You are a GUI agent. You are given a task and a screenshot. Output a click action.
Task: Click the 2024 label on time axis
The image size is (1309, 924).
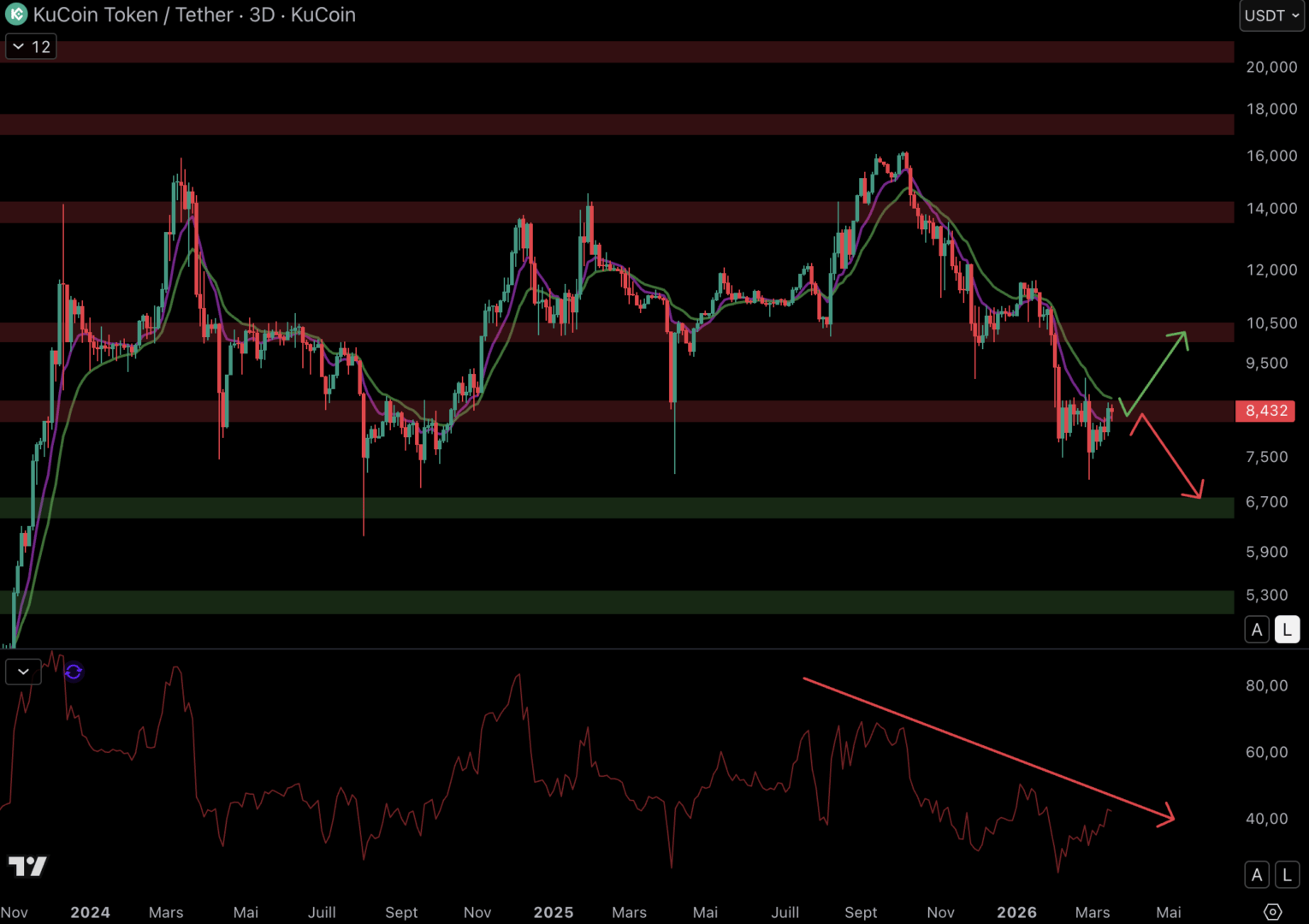click(90, 912)
